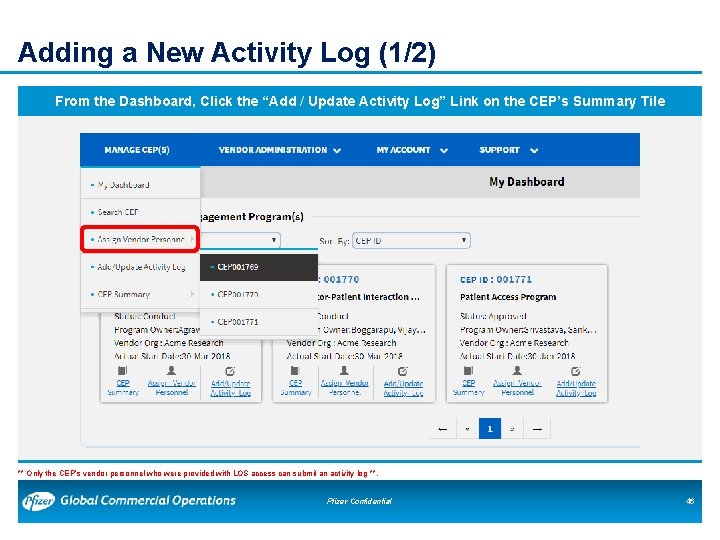Open Add/Update Activity Log link on 001770 tile

point(403,388)
